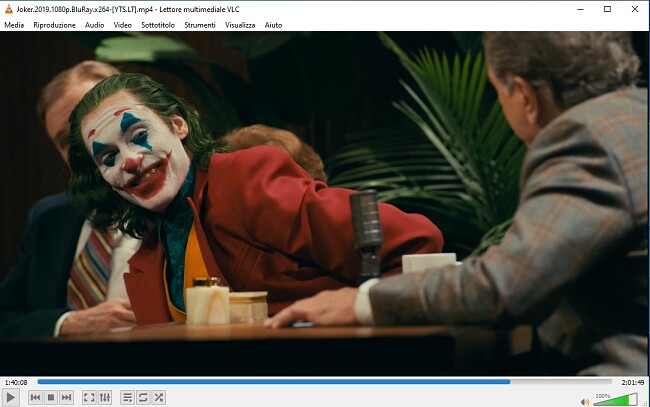
Task: Skip to next media in playlist
Action: (x=66, y=398)
